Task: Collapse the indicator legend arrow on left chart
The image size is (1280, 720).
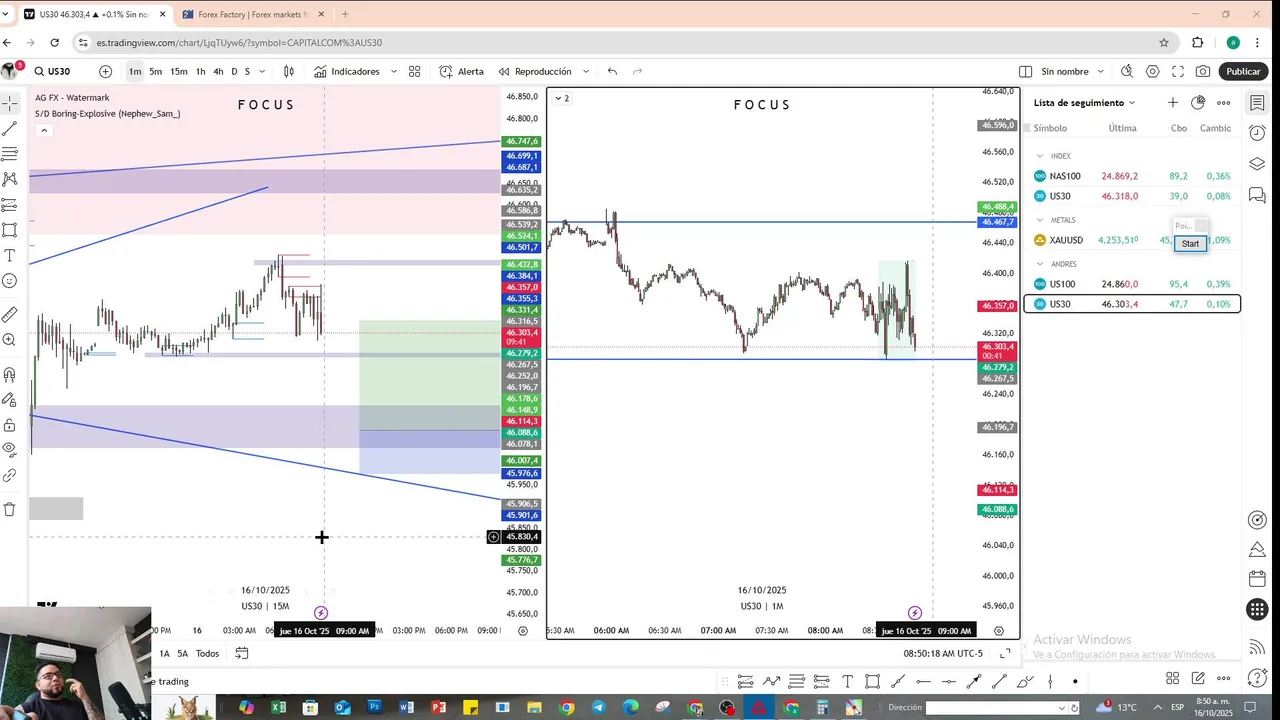Action: [x=44, y=130]
